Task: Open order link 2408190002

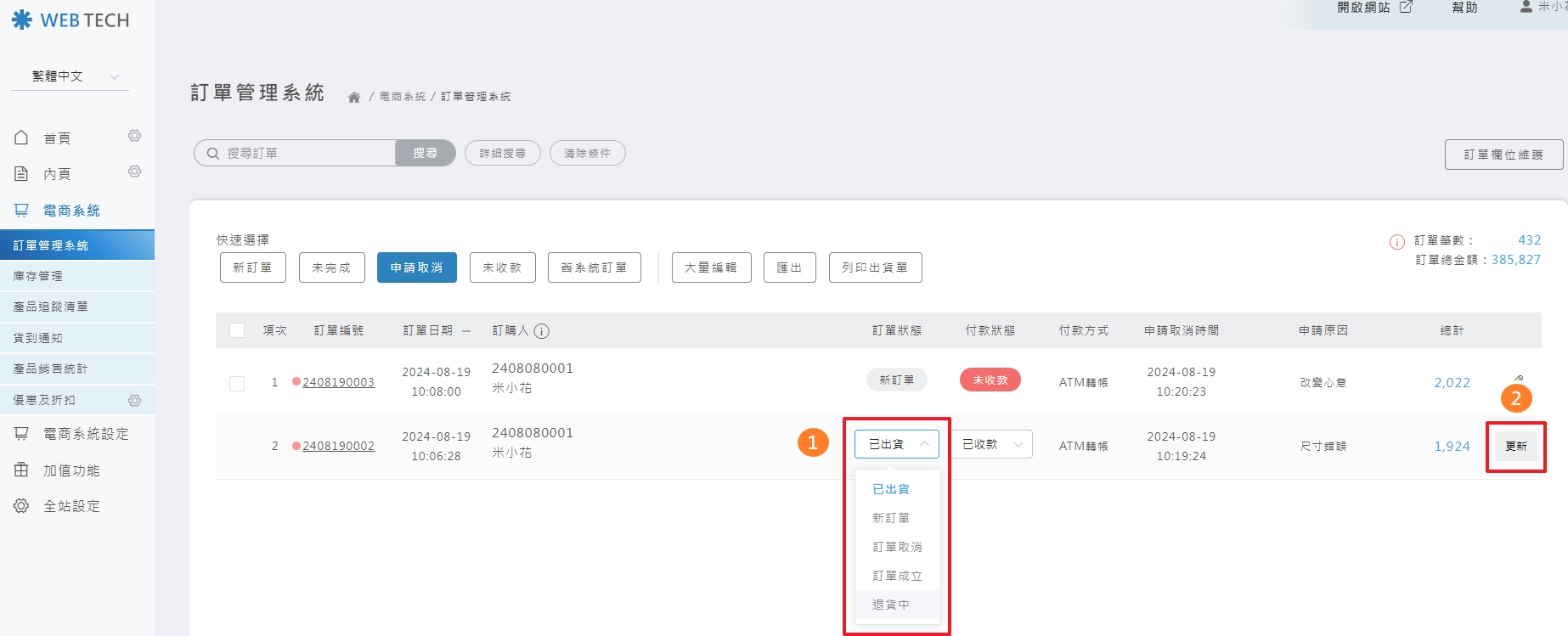Action: point(338,446)
